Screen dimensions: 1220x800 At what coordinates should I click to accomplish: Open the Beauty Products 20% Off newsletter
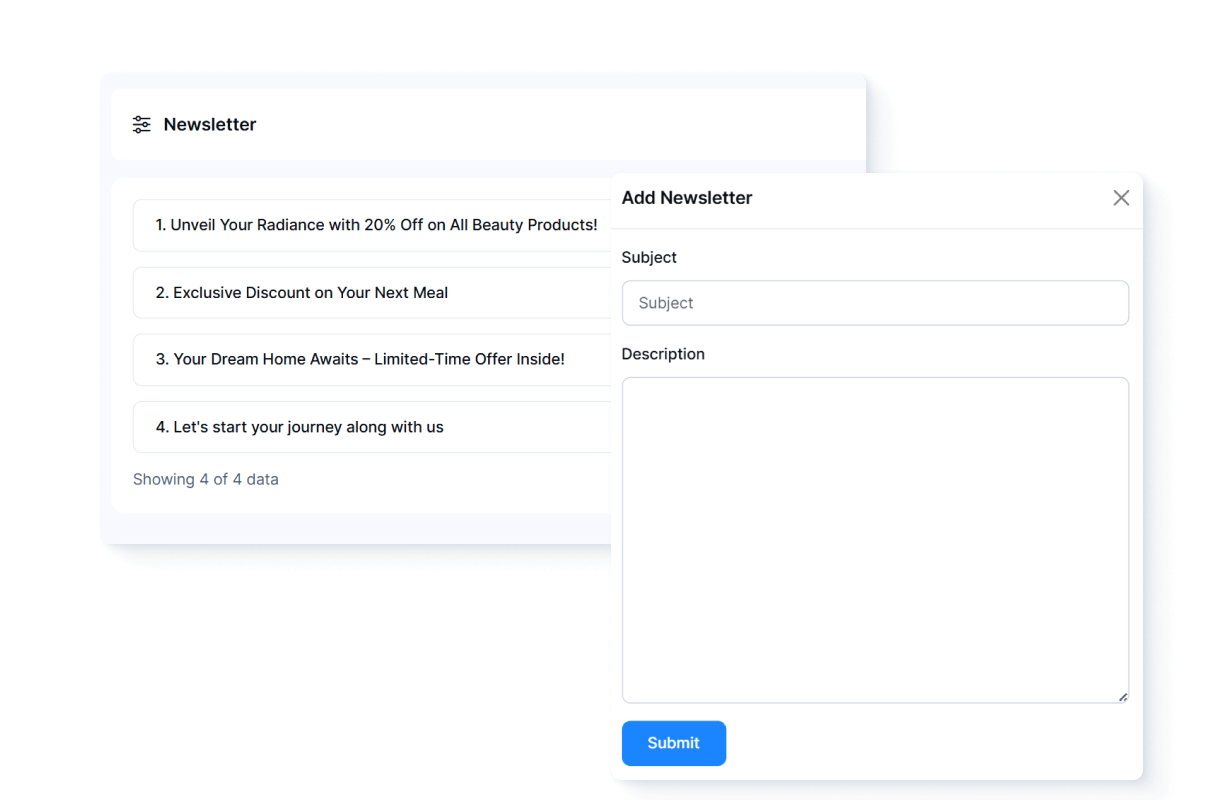click(376, 225)
